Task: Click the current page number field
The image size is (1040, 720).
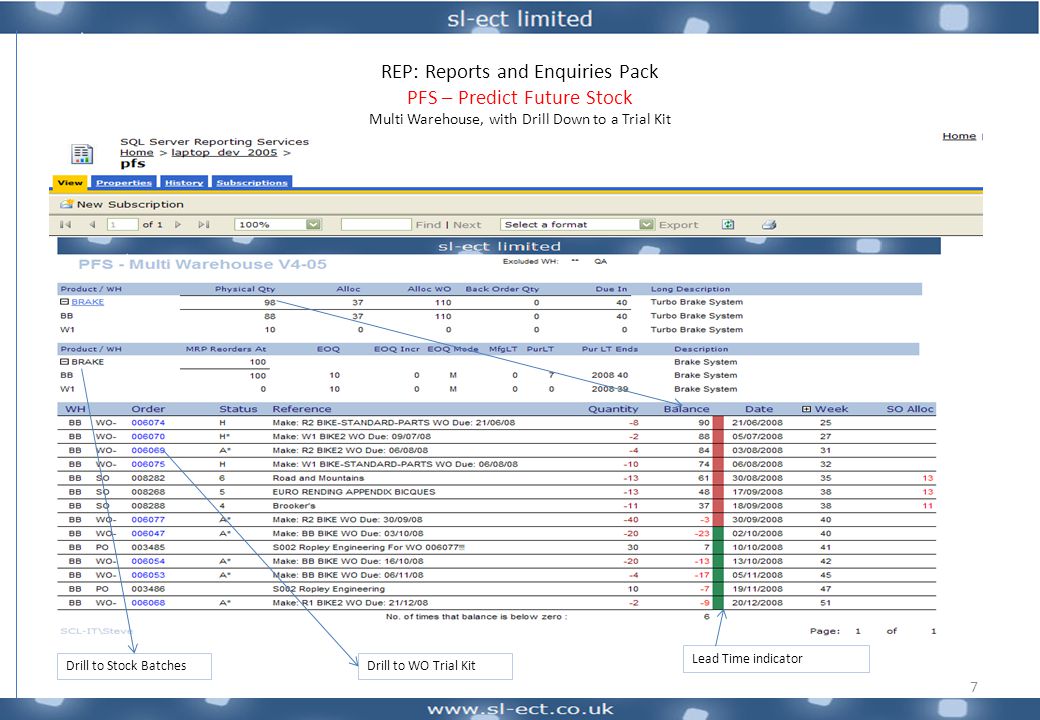Action: [122, 225]
